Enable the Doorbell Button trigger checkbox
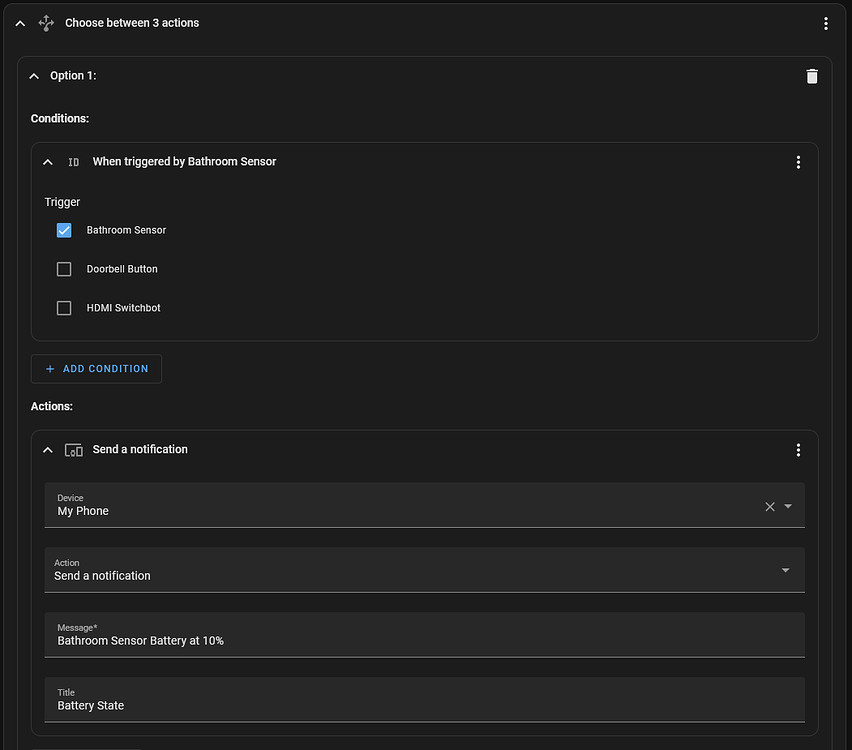The width and height of the screenshot is (852, 750). click(x=64, y=269)
